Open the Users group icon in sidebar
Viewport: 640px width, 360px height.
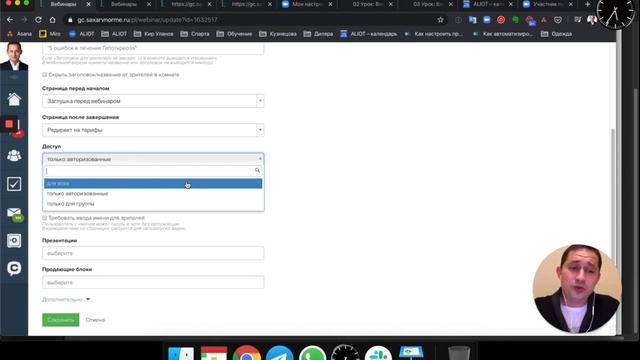click(14, 156)
